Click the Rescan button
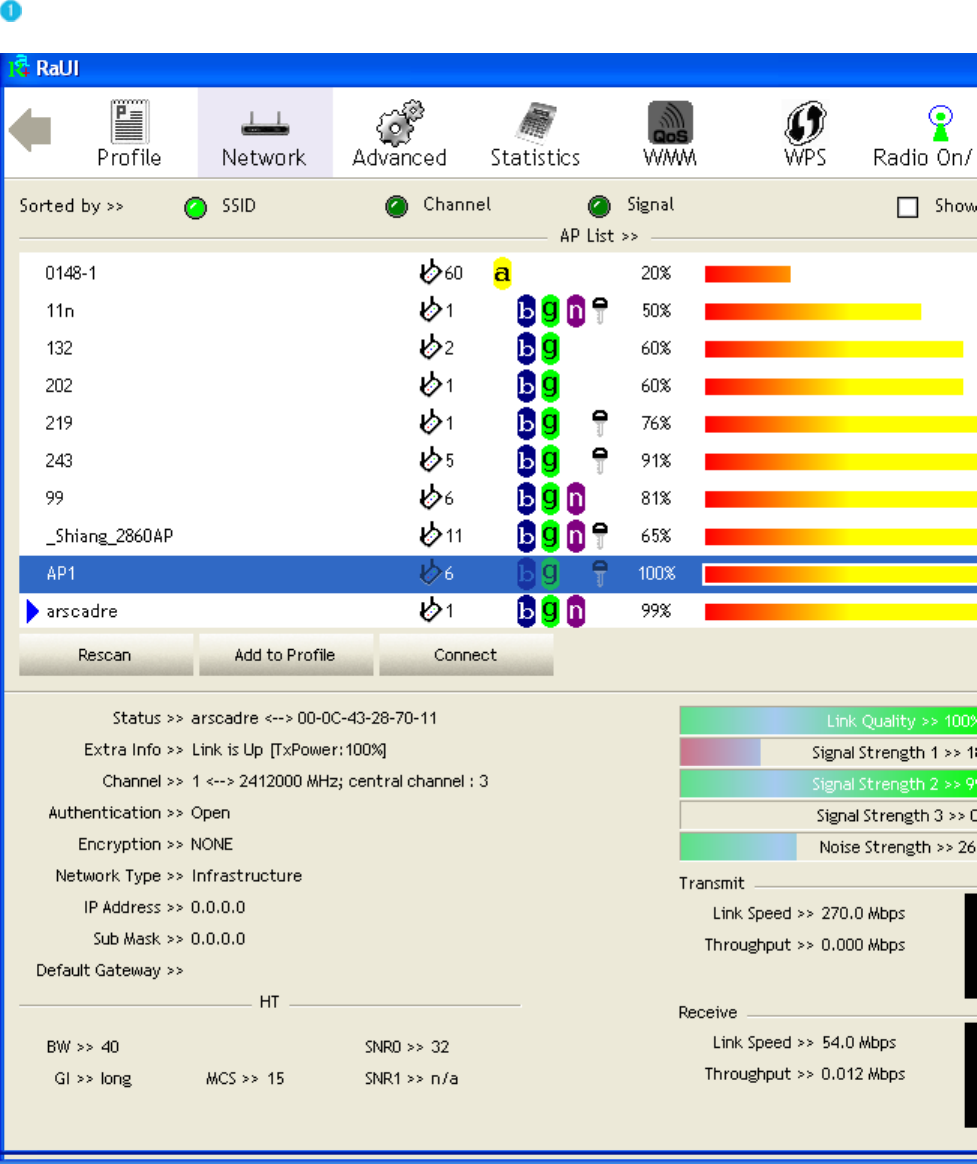The width and height of the screenshot is (977, 1164). click(105, 655)
